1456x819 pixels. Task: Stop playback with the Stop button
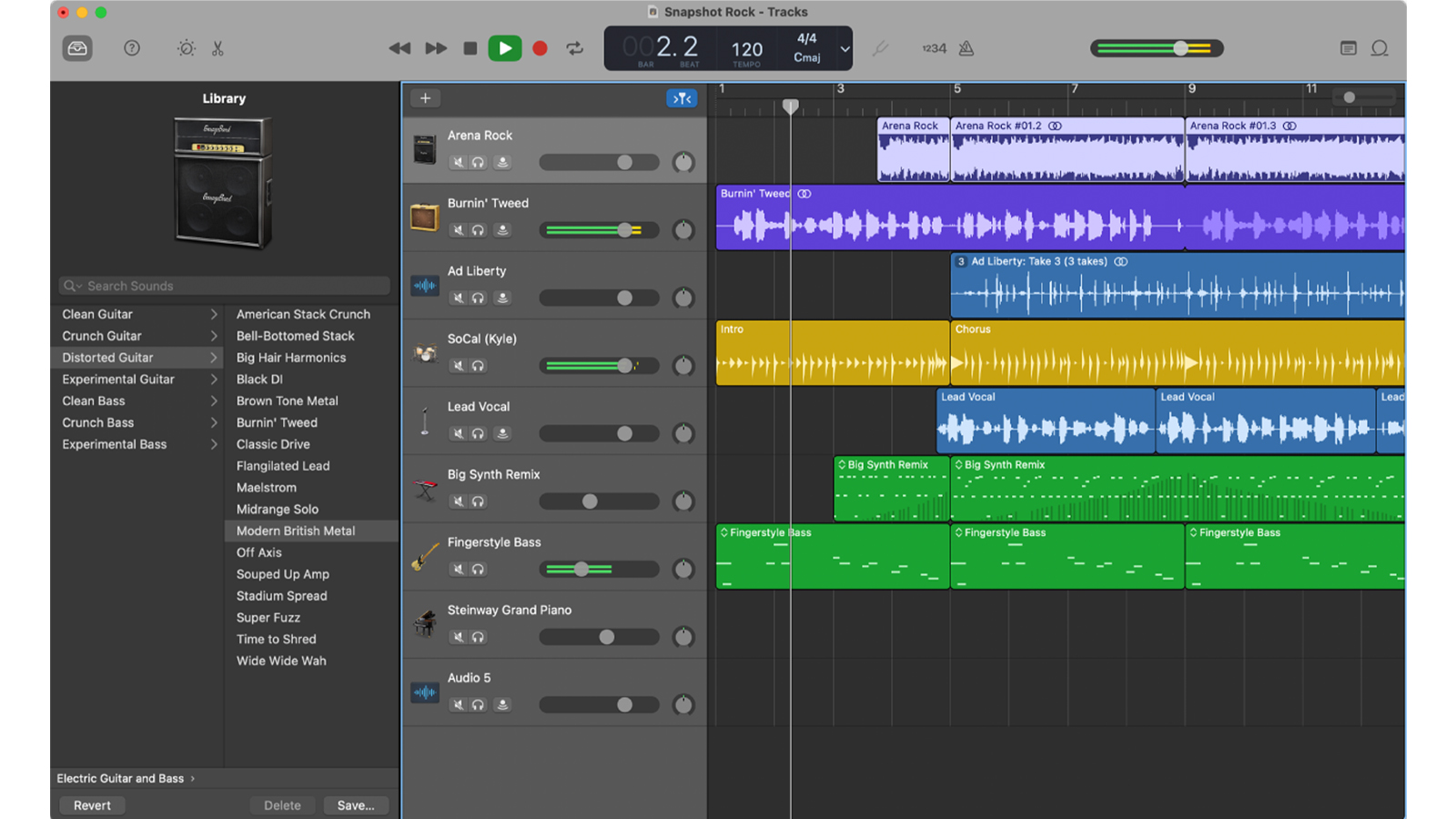tap(470, 48)
